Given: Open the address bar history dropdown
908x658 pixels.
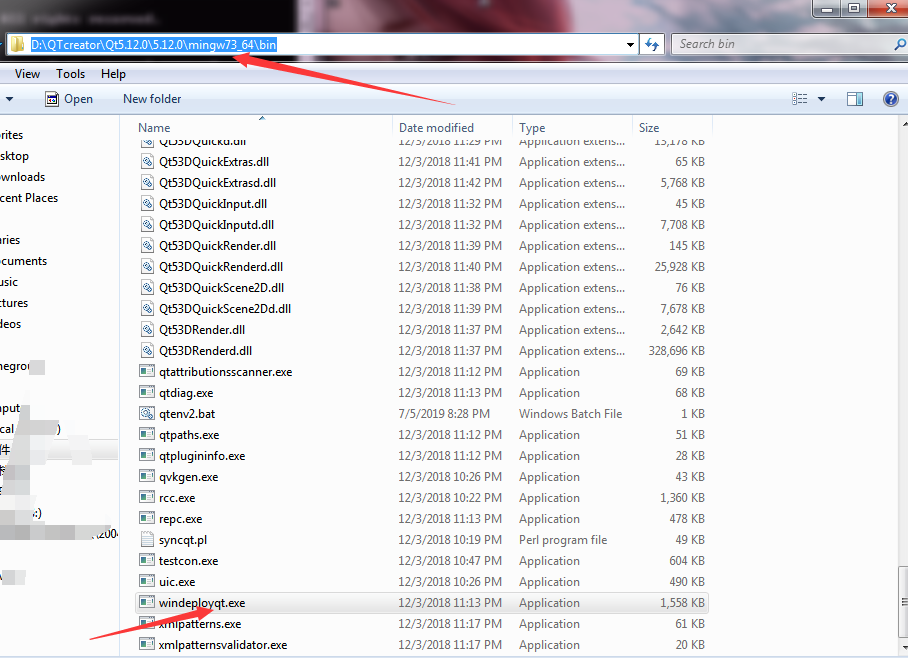Looking at the screenshot, I should coord(630,45).
